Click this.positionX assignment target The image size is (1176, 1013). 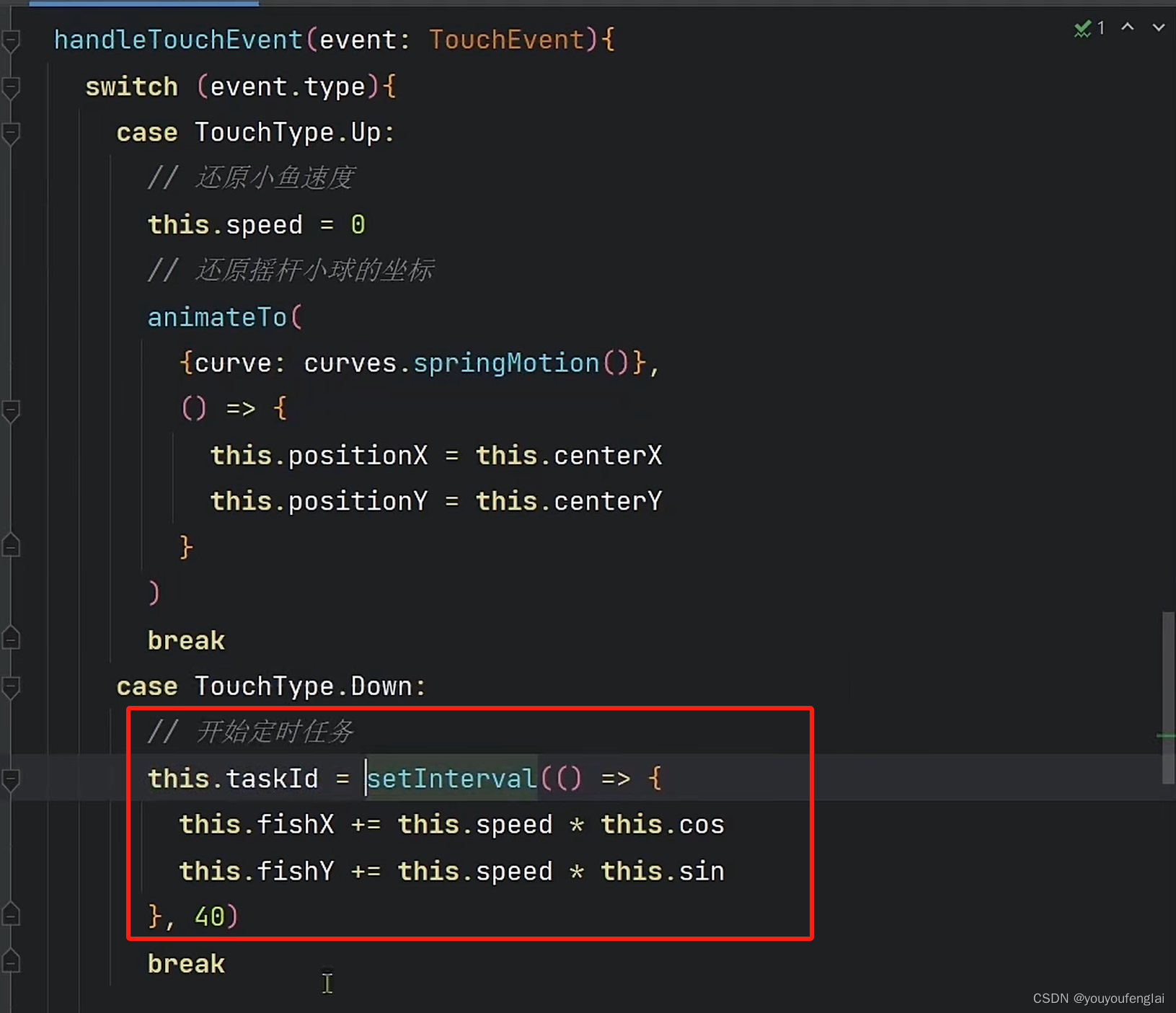[319, 456]
